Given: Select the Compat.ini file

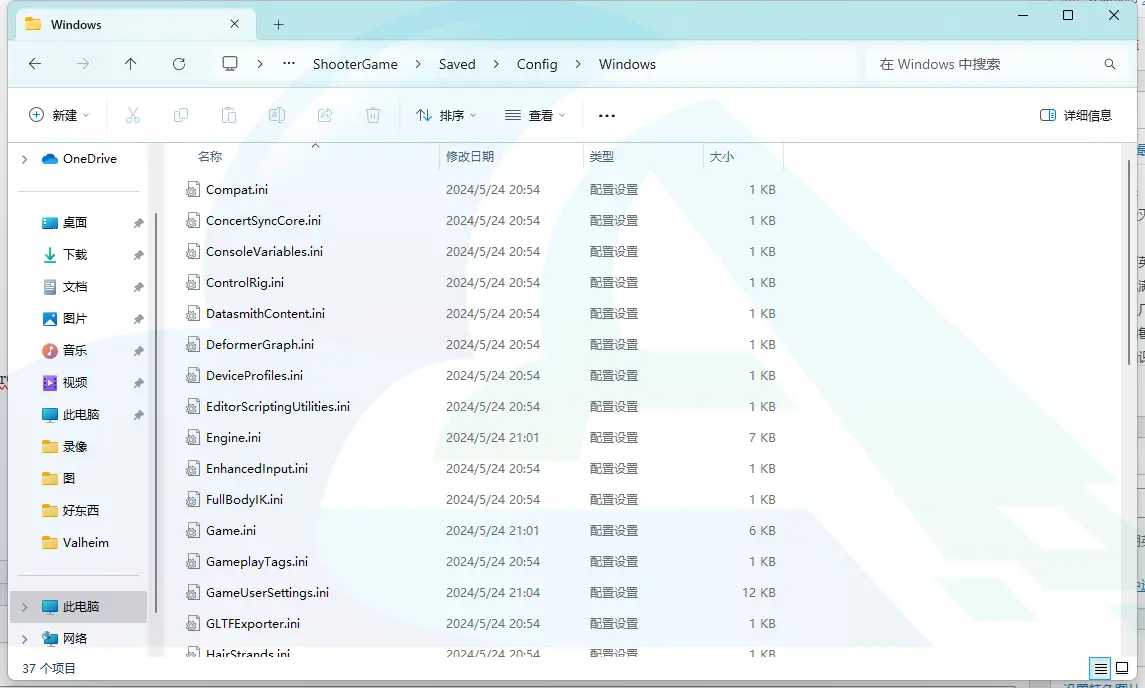Looking at the screenshot, I should pos(237,190).
